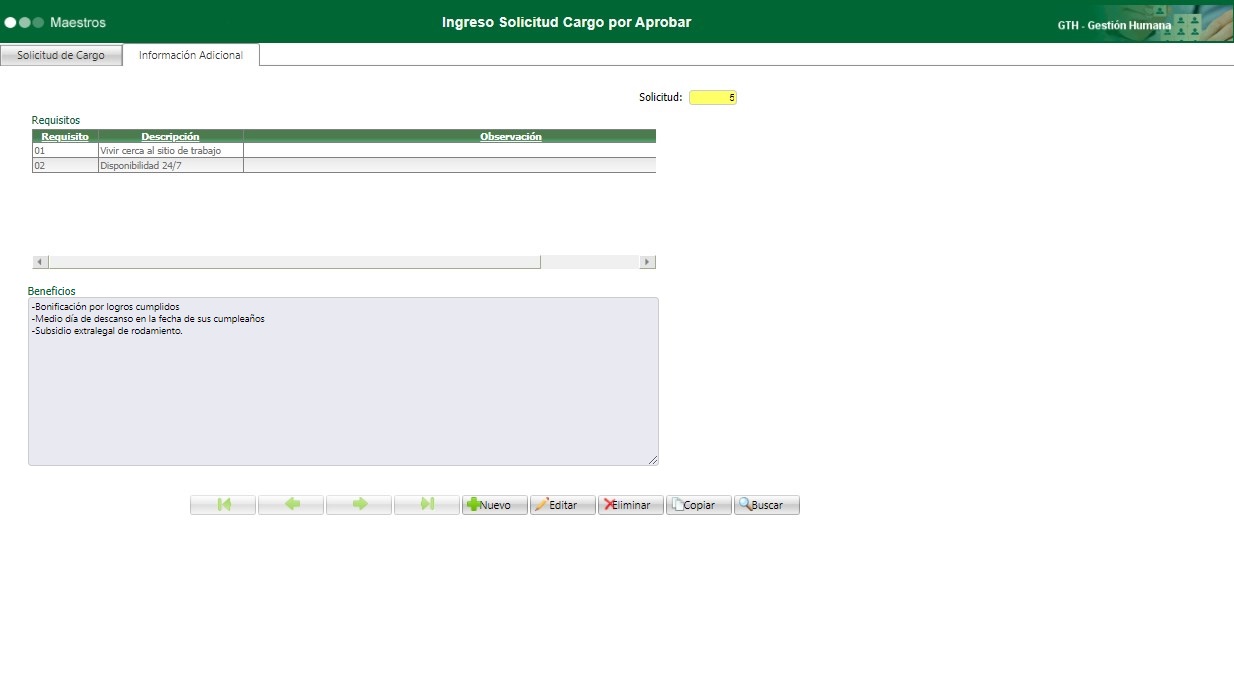
Task: Click the Editar button
Action: pos(563,505)
